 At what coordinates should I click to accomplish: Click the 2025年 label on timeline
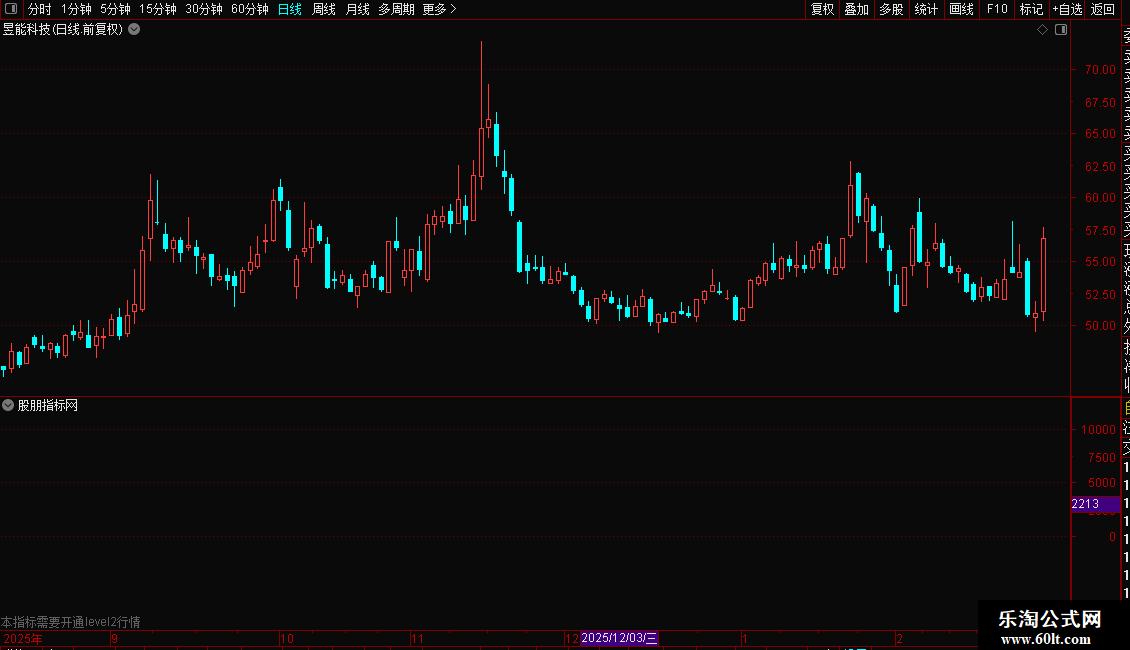pyautogui.click(x=22, y=638)
